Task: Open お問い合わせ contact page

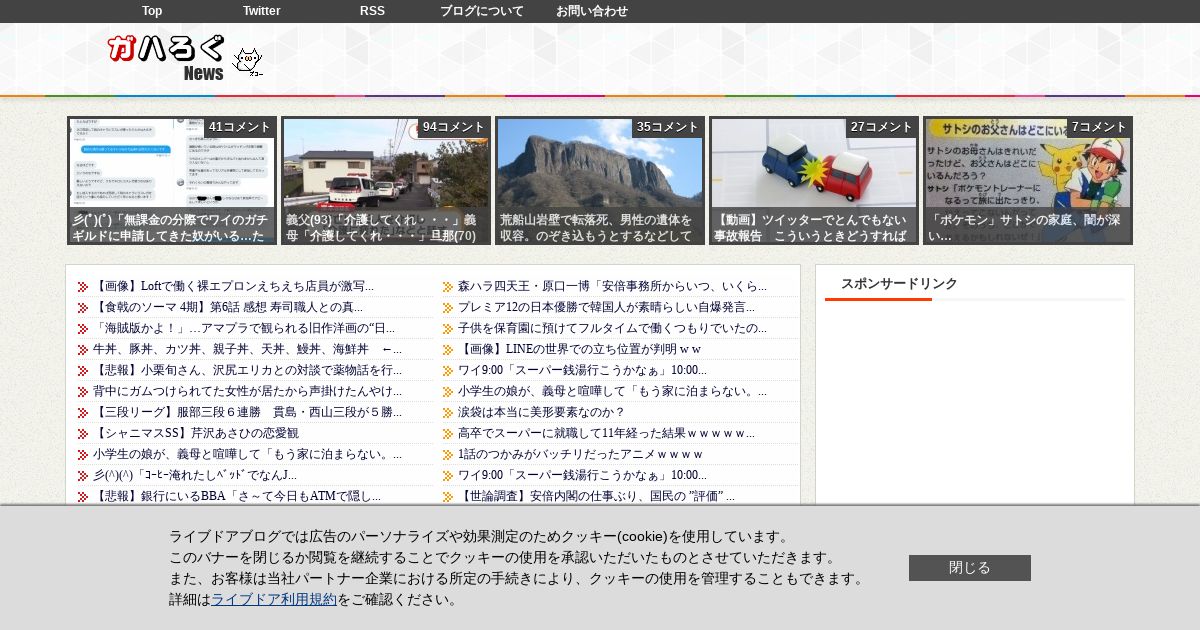Action: (592, 11)
